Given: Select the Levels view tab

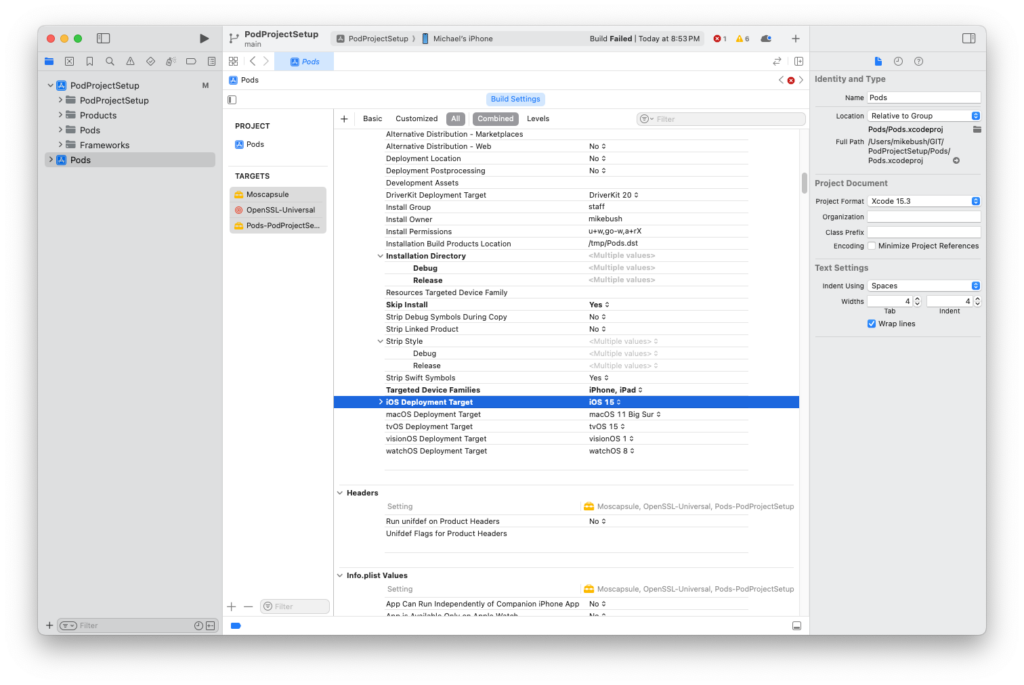Looking at the screenshot, I should point(538,119).
